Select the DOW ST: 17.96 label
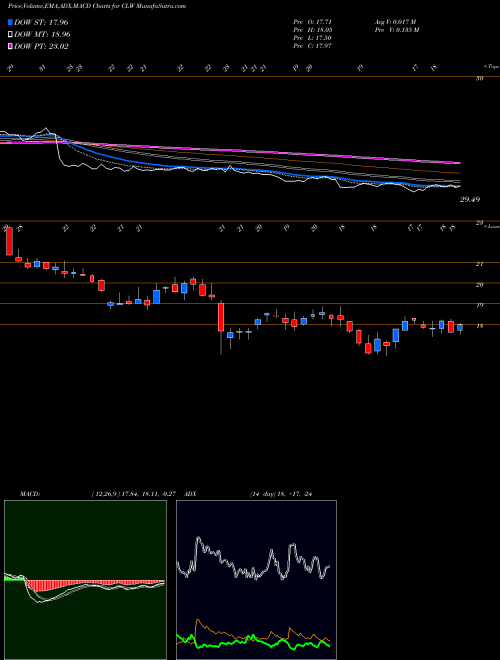500x660 pixels. point(41,22)
